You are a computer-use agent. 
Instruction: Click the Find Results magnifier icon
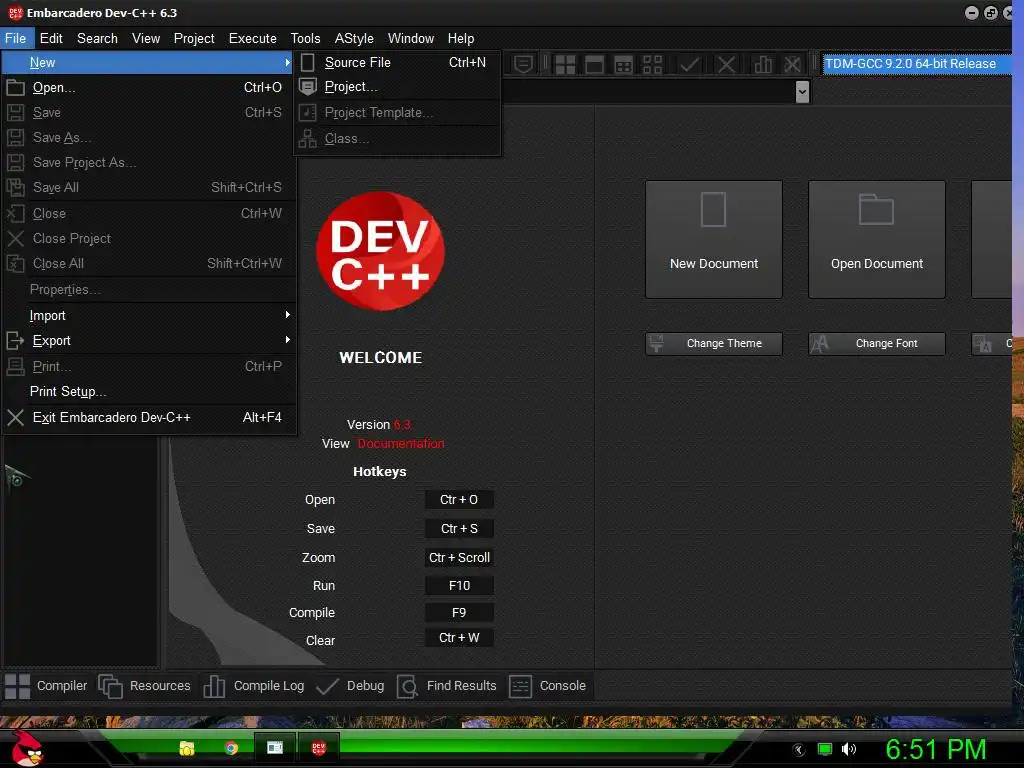408,686
